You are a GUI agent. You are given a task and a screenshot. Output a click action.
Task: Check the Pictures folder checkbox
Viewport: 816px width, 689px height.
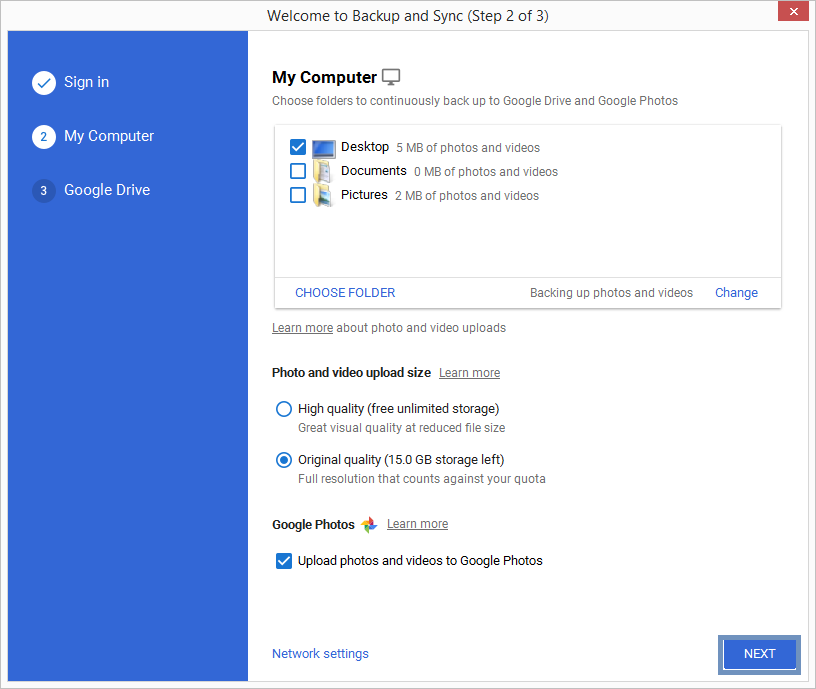298,195
